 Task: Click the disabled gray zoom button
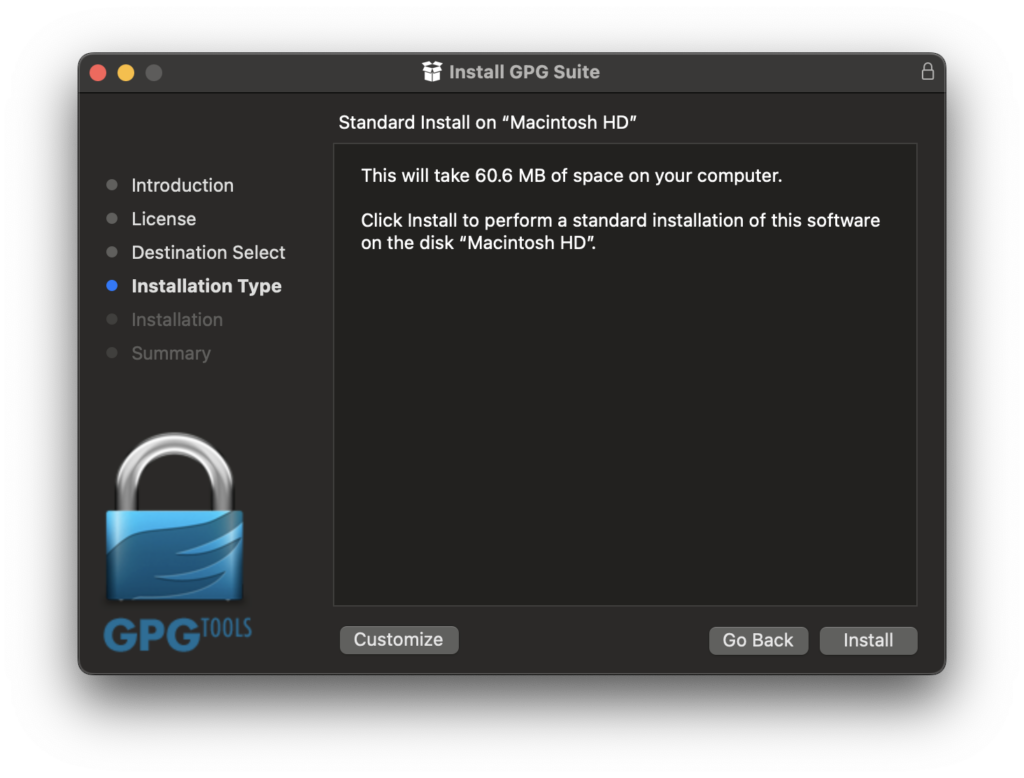point(154,73)
